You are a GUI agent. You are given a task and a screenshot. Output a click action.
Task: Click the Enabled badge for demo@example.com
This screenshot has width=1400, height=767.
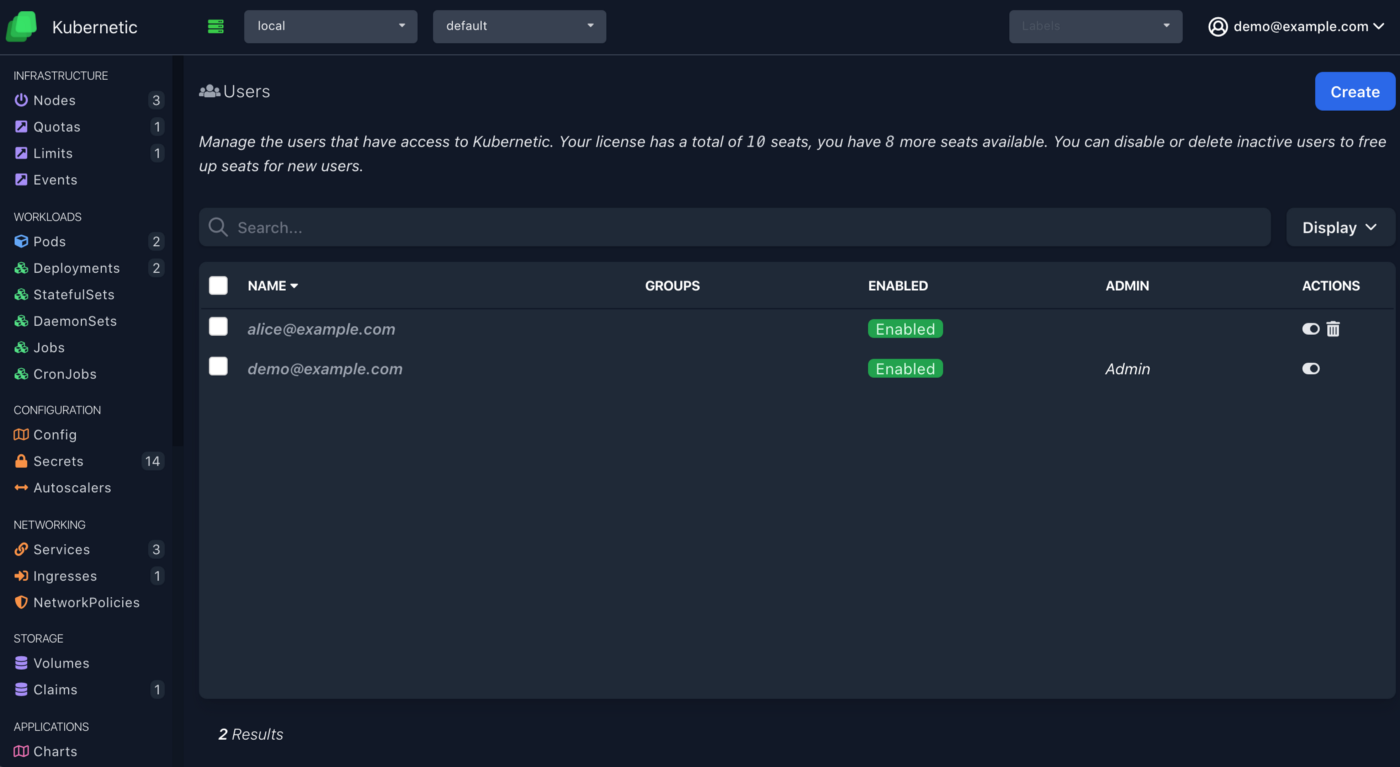pos(905,369)
